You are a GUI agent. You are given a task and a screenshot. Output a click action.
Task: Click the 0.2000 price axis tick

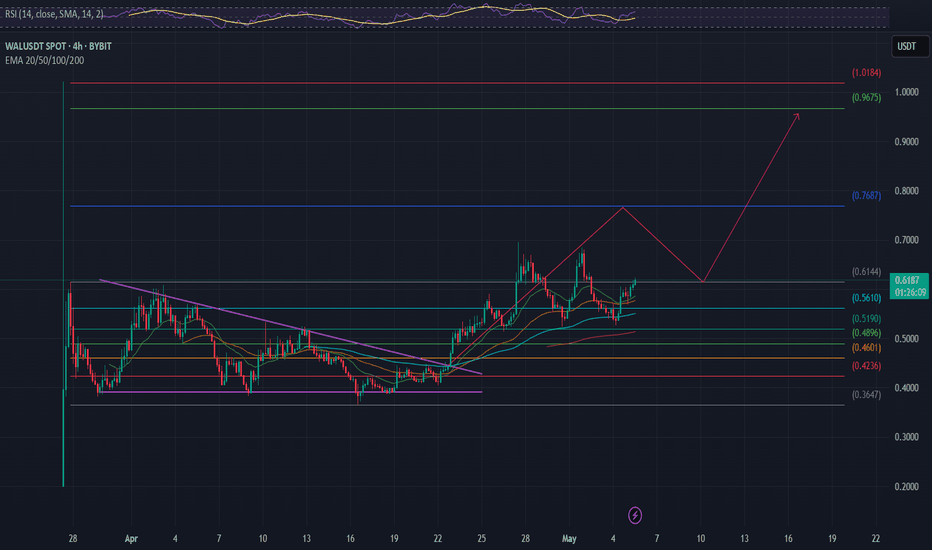(x=906, y=486)
